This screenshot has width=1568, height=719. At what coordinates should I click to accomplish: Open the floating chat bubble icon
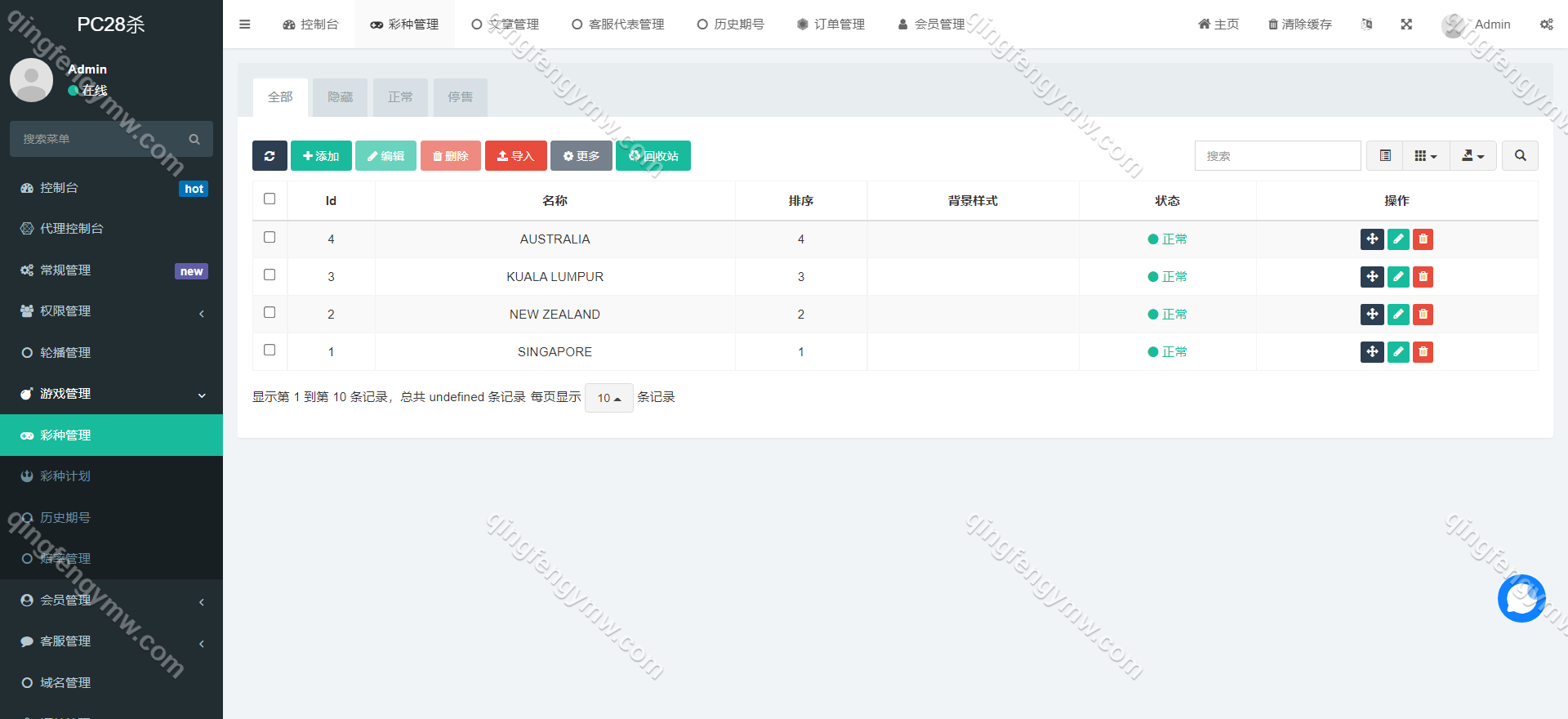[x=1521, y=599]
